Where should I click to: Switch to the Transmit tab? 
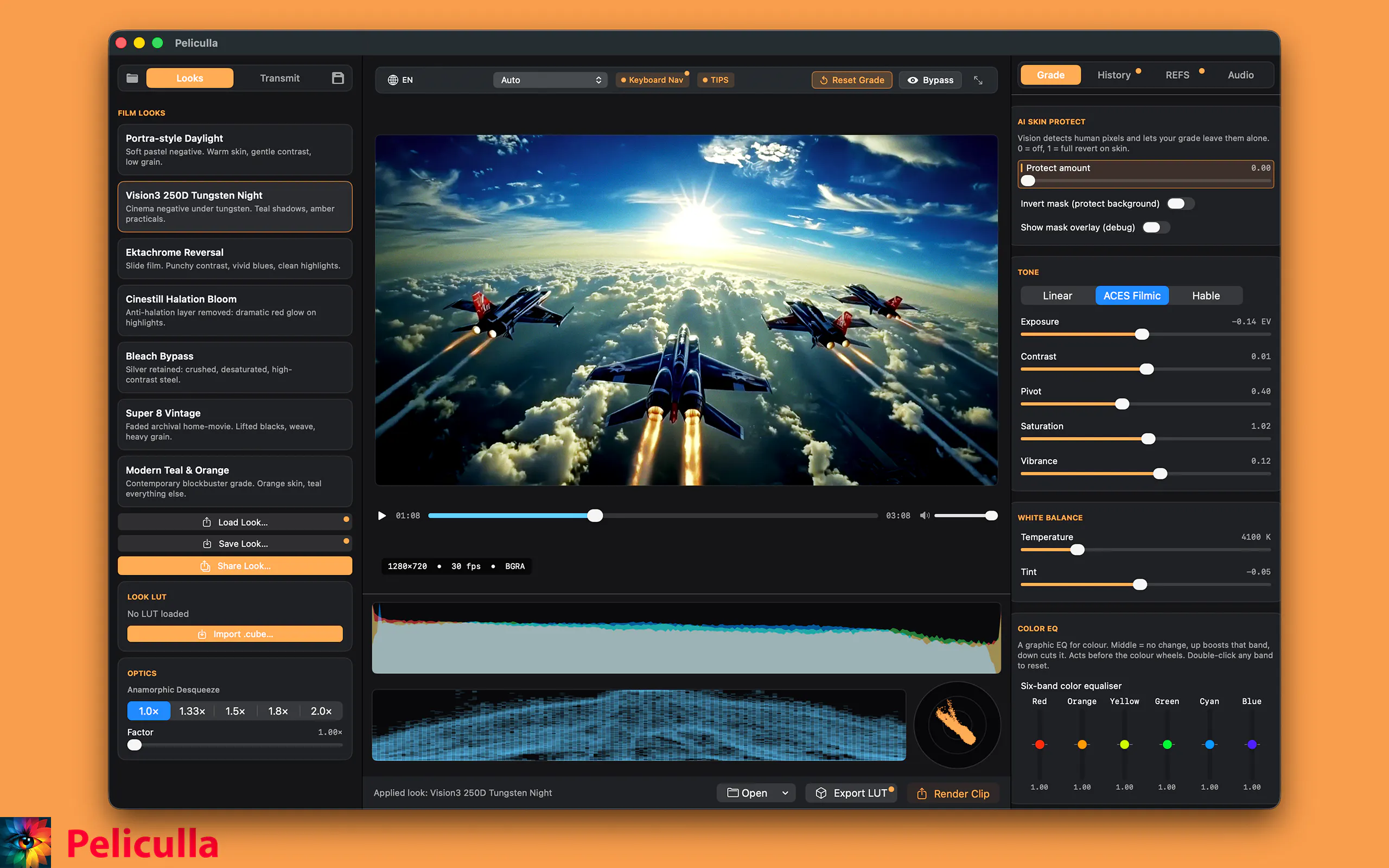coord(279,78)
